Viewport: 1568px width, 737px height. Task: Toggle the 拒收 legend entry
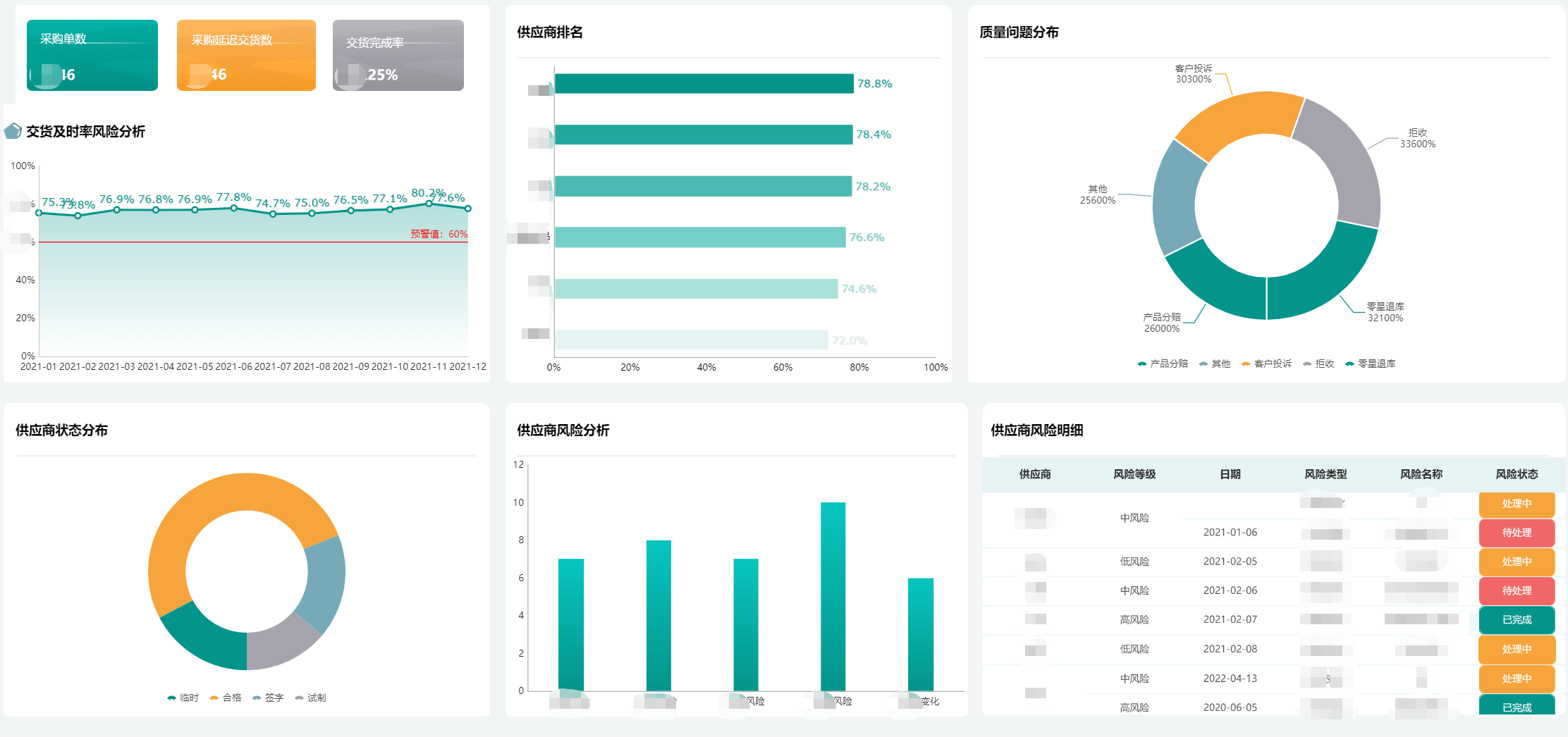click(x=1318, y=364)
